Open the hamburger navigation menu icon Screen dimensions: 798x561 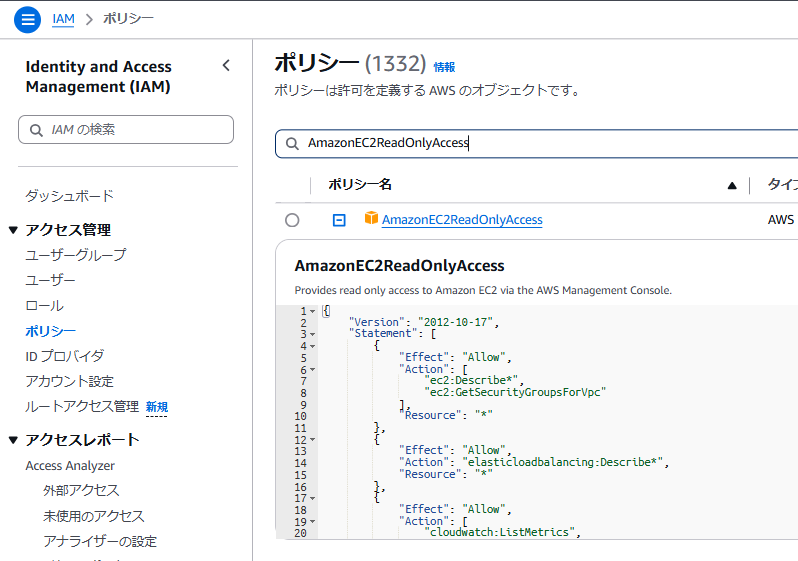coord(27,20)
